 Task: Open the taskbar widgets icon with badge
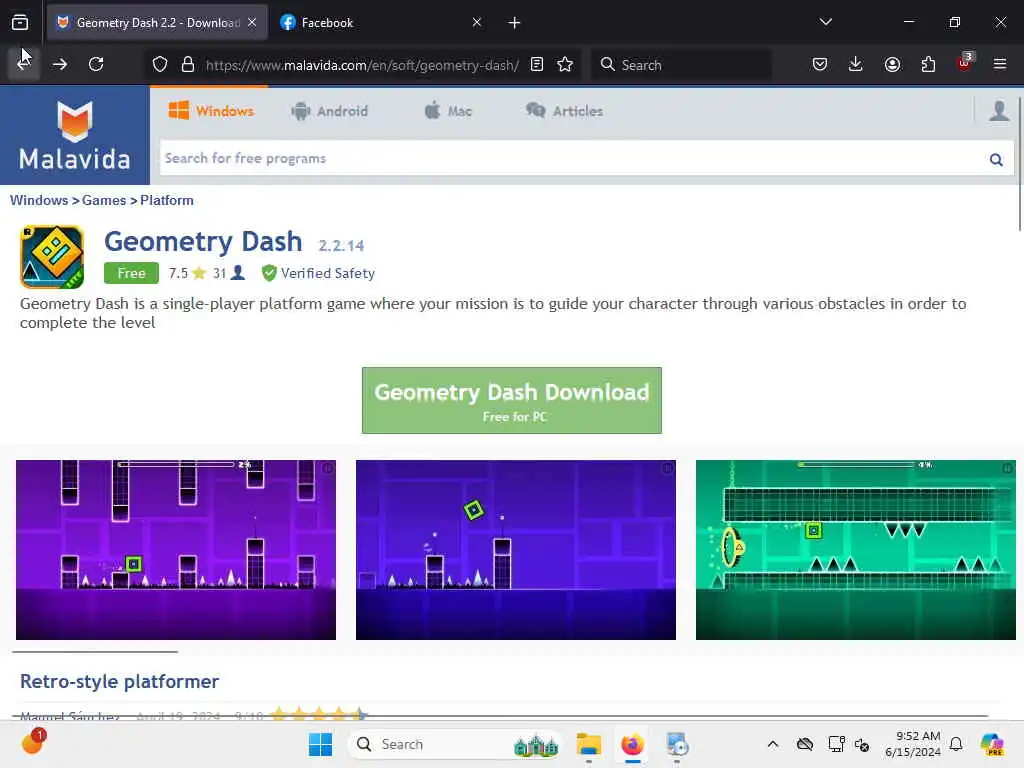[x=33, y=742]
